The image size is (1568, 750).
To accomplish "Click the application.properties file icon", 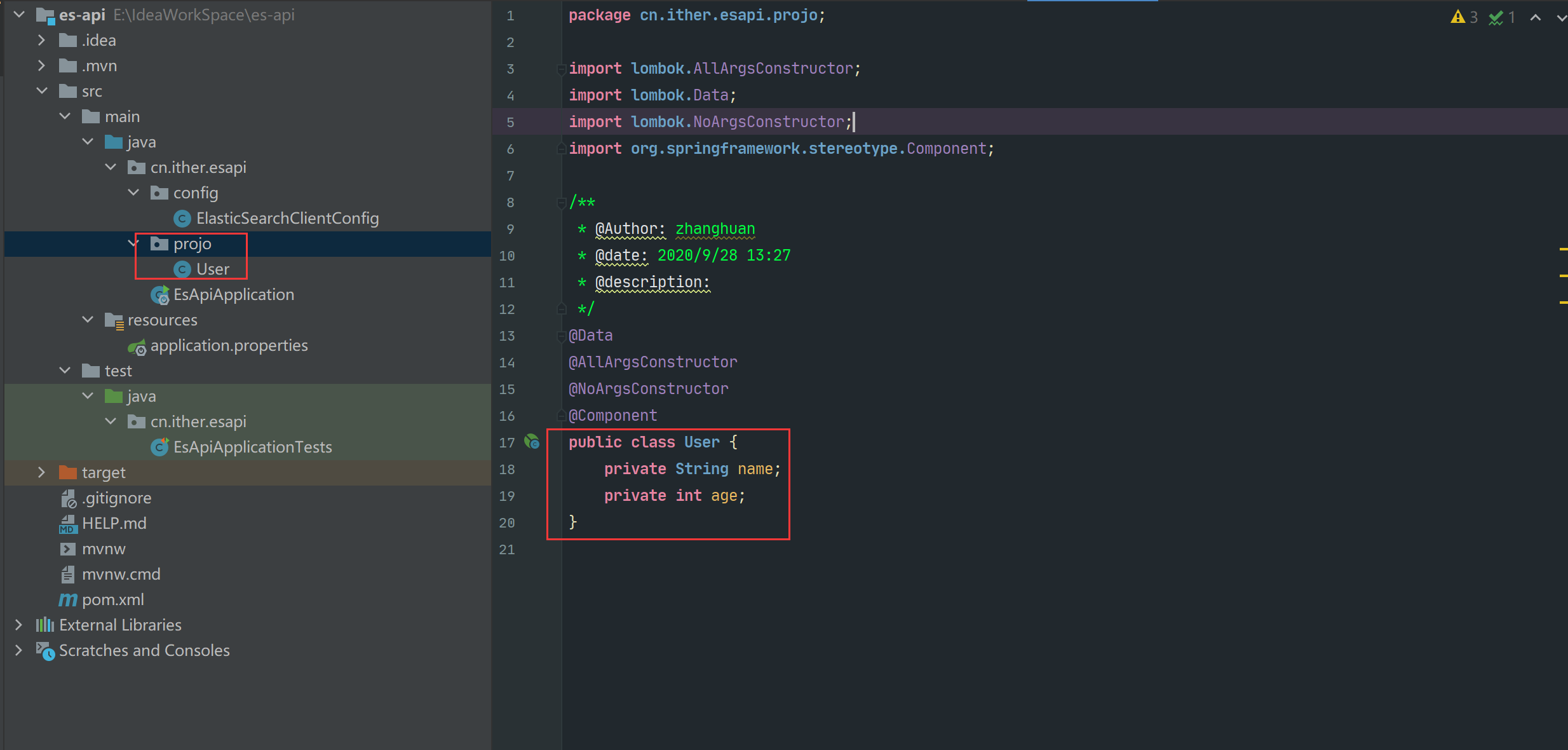I will pyautogui.click(x=137, y=346).
